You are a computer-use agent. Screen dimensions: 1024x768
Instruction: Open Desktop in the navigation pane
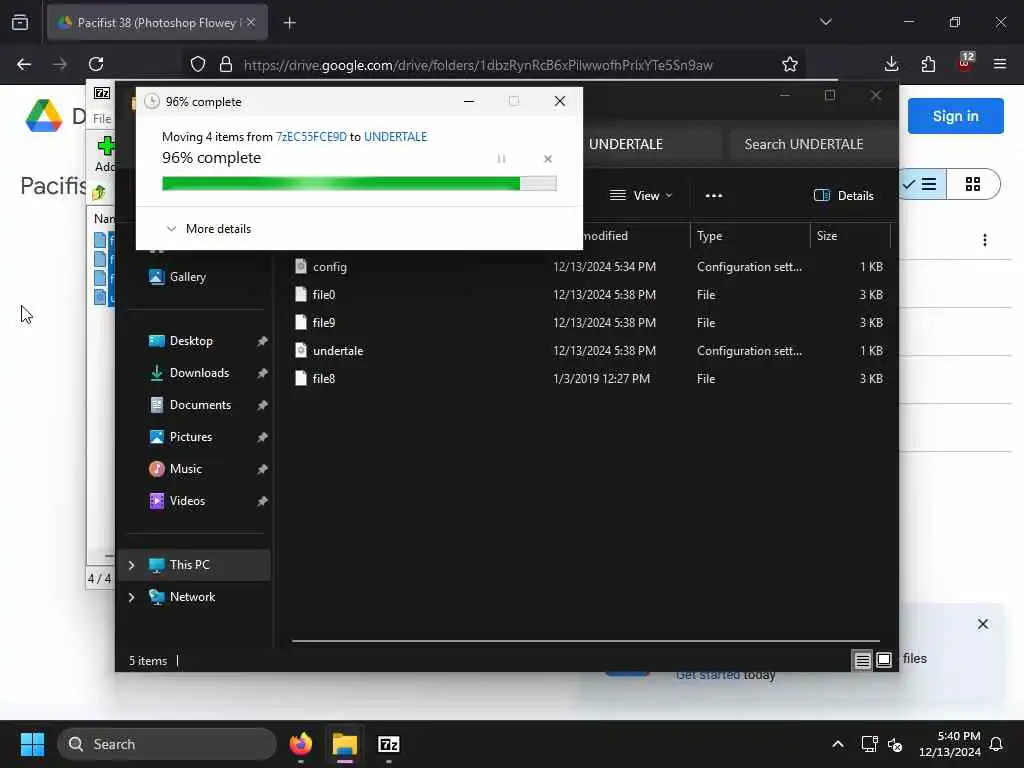(x=191, y=341)
